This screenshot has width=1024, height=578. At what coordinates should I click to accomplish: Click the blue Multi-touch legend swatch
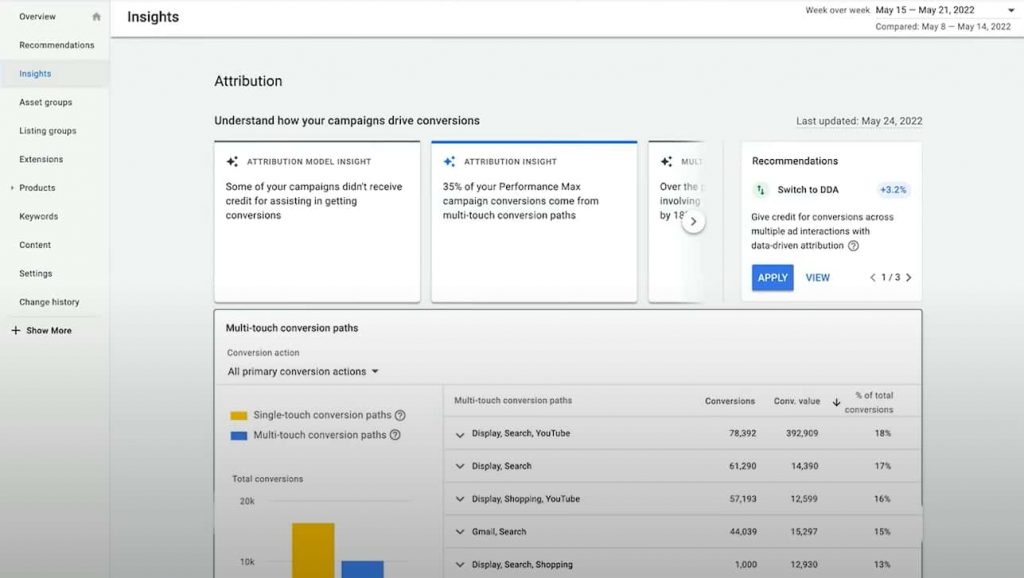pyautogui.click(x=238, y=436)
